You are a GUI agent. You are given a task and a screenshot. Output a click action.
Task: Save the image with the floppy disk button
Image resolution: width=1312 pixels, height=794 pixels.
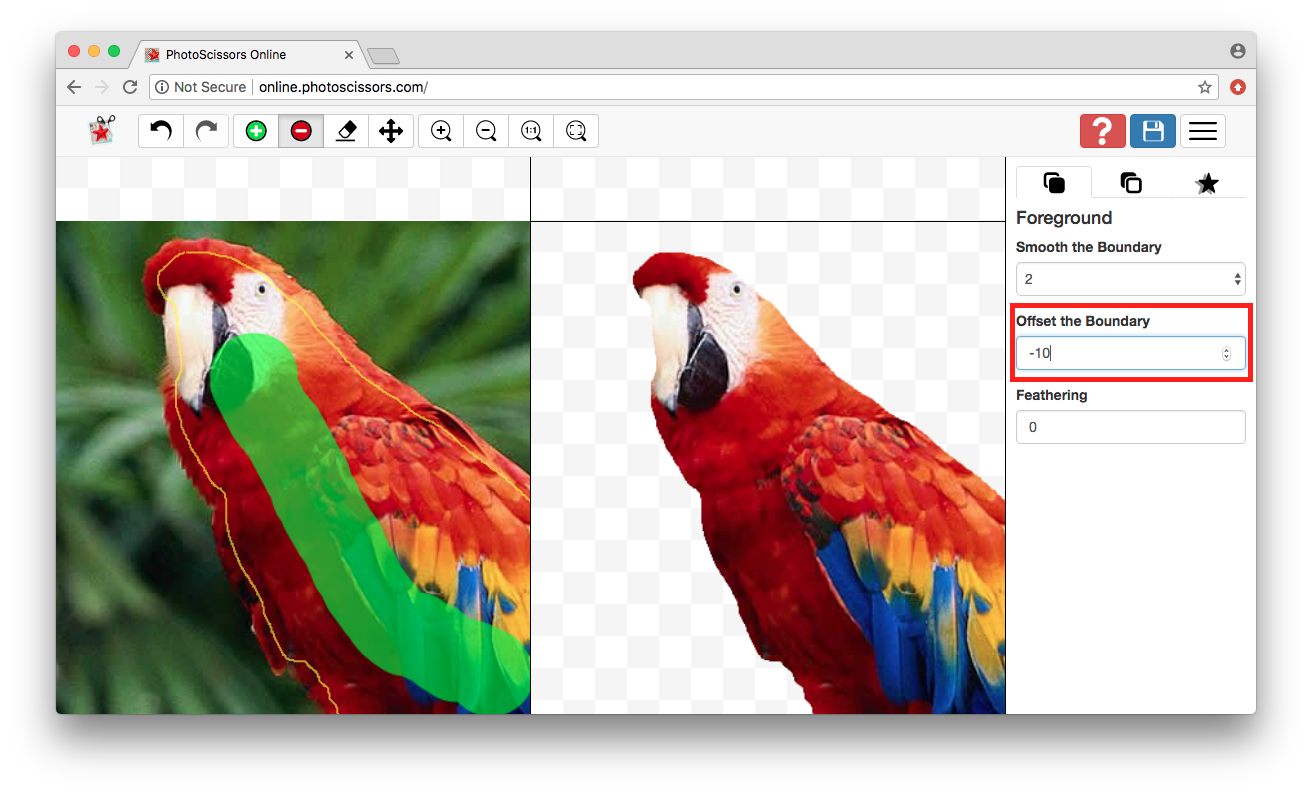tap(1153, 131)
